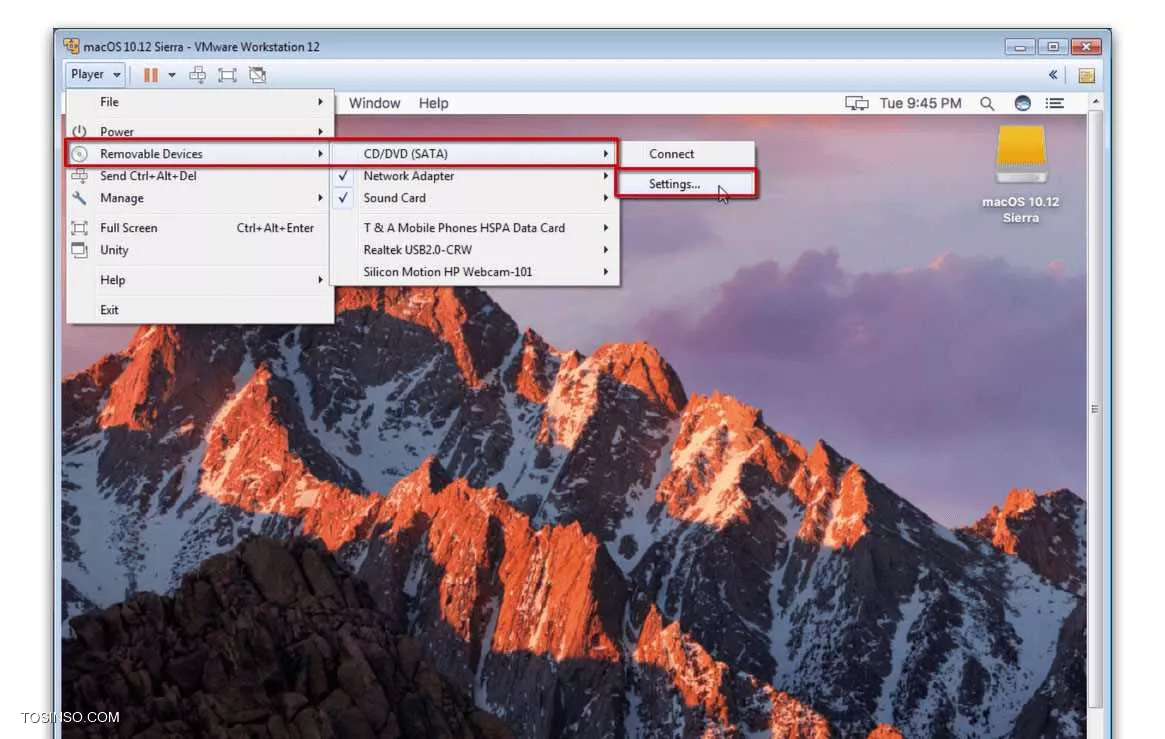Open Siri from the menu bar
Screen dimensions: 1165x739
click(1022, 103)
